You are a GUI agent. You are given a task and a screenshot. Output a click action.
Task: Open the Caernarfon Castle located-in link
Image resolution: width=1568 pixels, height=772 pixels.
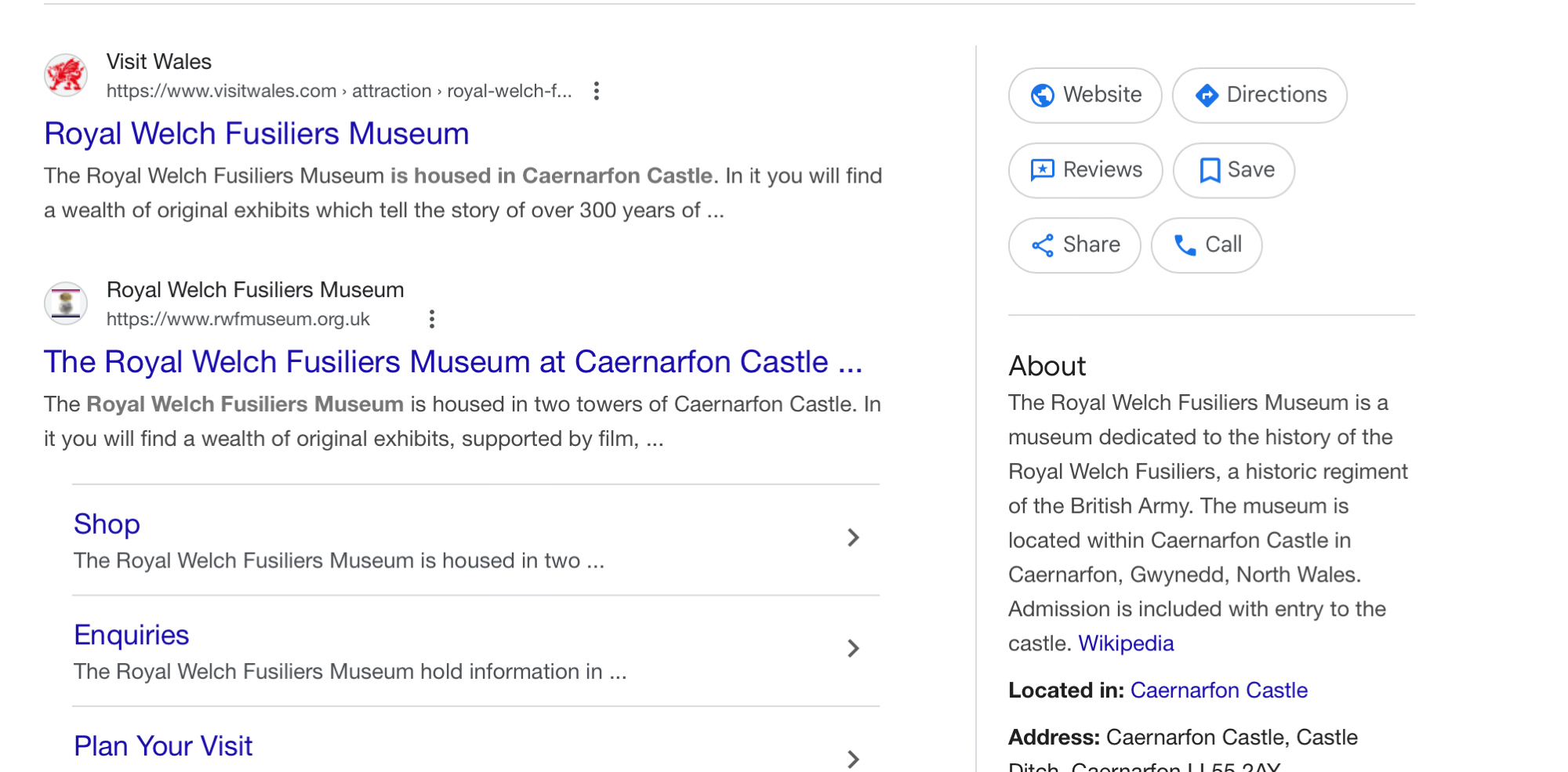point(1218,690)
